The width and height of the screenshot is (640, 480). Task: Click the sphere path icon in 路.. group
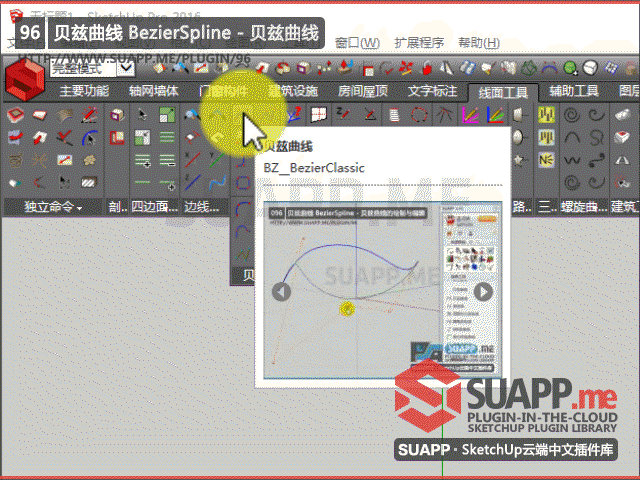tap(518, 138)
